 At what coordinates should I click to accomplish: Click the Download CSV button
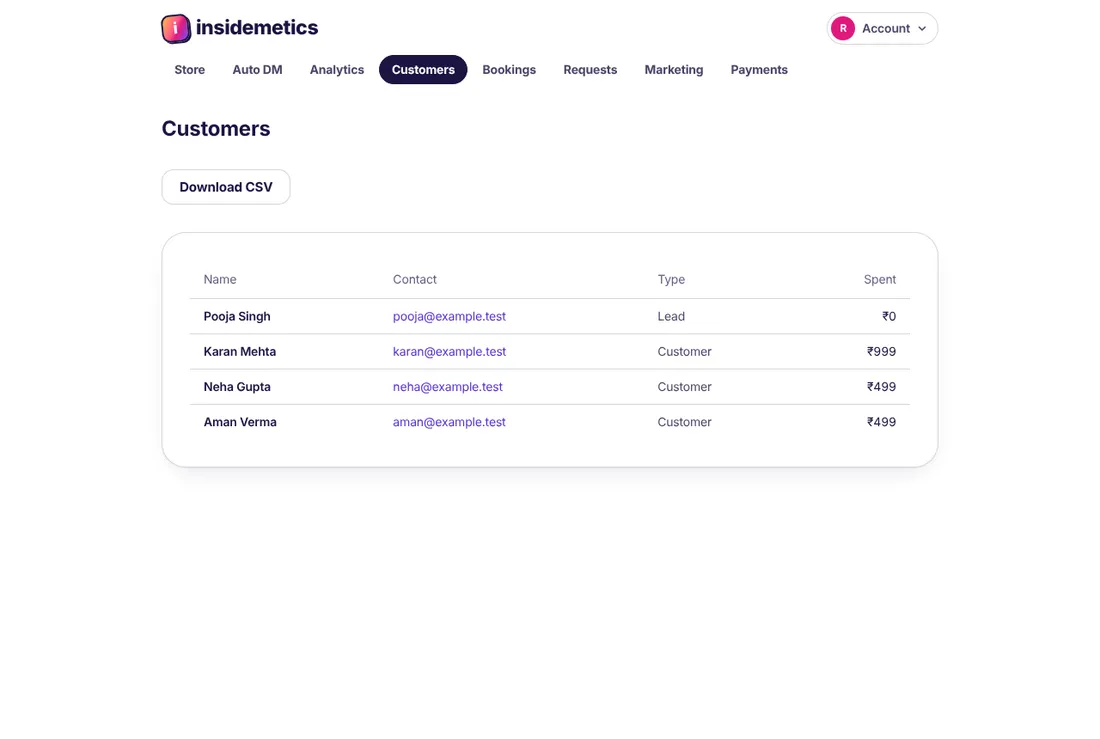[226, 187]
